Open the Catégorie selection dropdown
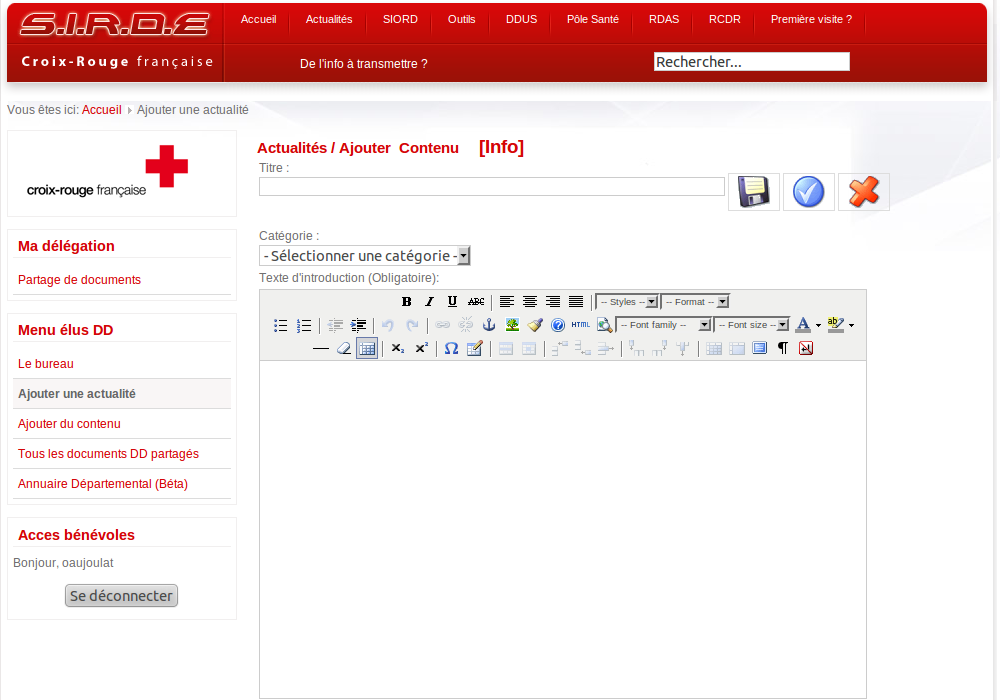1000x700 pixels. click(364, 256)
